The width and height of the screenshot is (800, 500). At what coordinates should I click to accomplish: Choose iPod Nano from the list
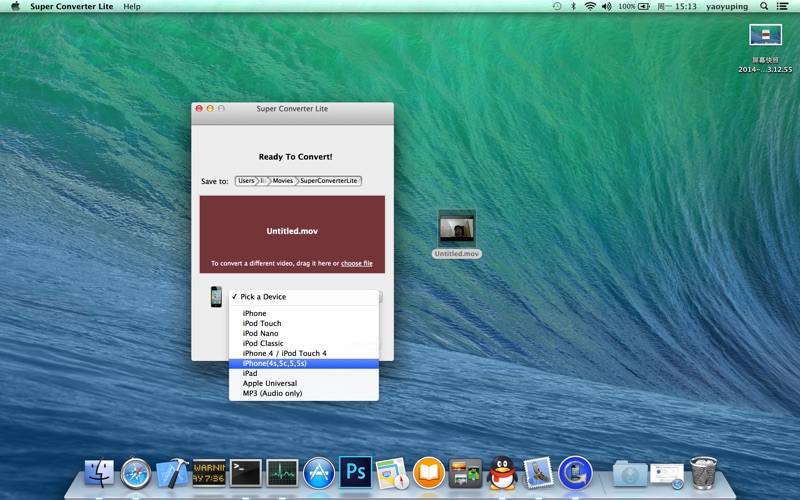(304, 333)
